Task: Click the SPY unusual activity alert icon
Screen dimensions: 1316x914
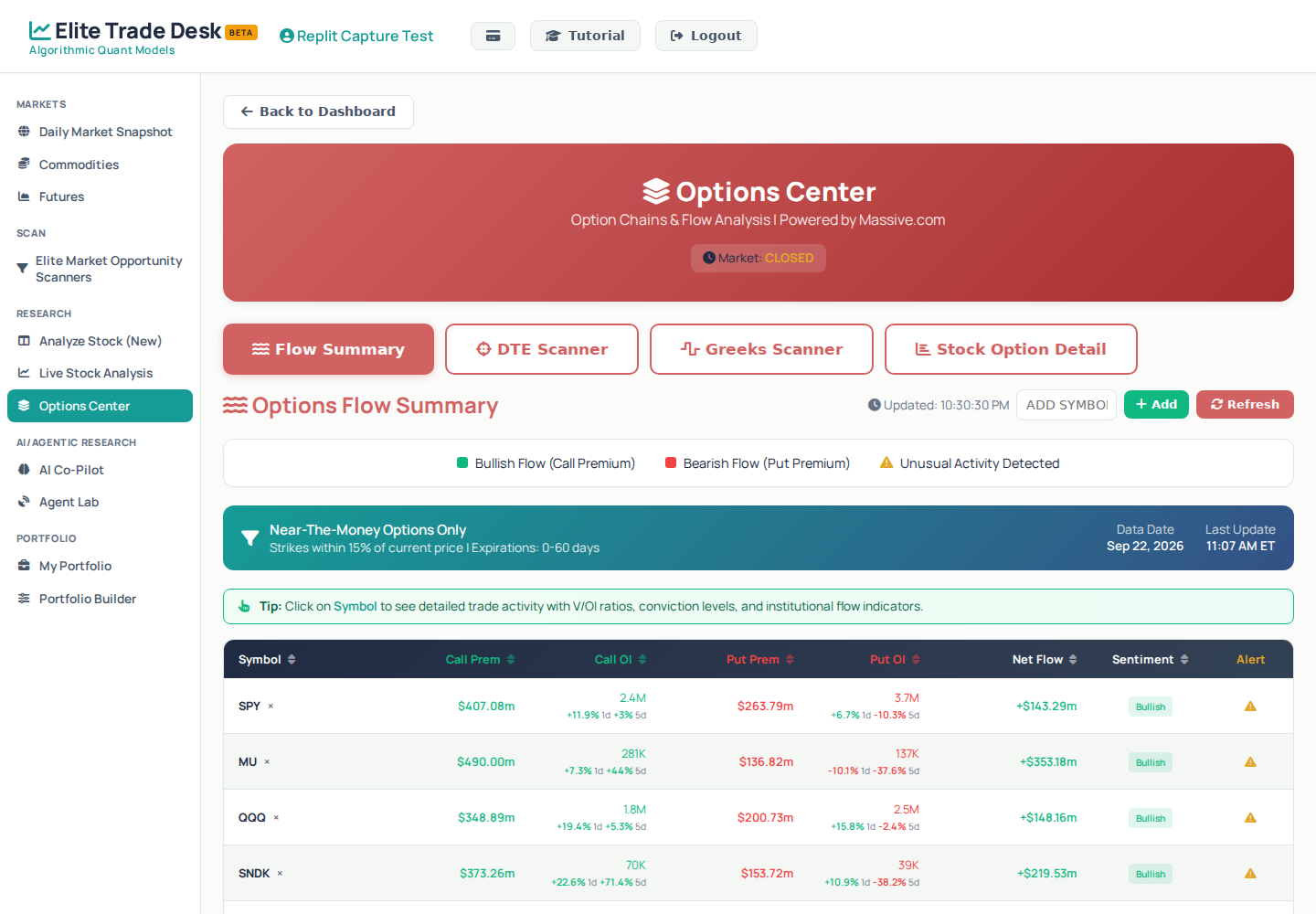Action: tap(1250, 707)
